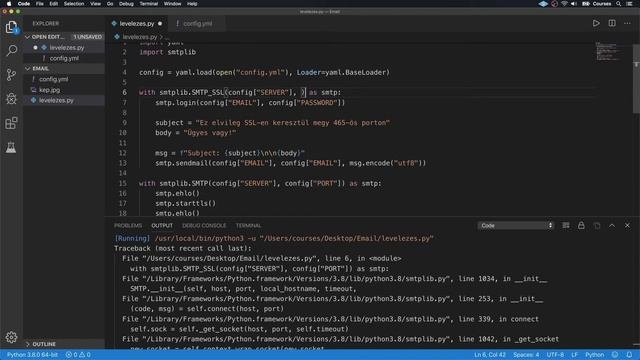The image size is (640, 360).
Task: Clear the output panel
Action: (x=566, y=225)
